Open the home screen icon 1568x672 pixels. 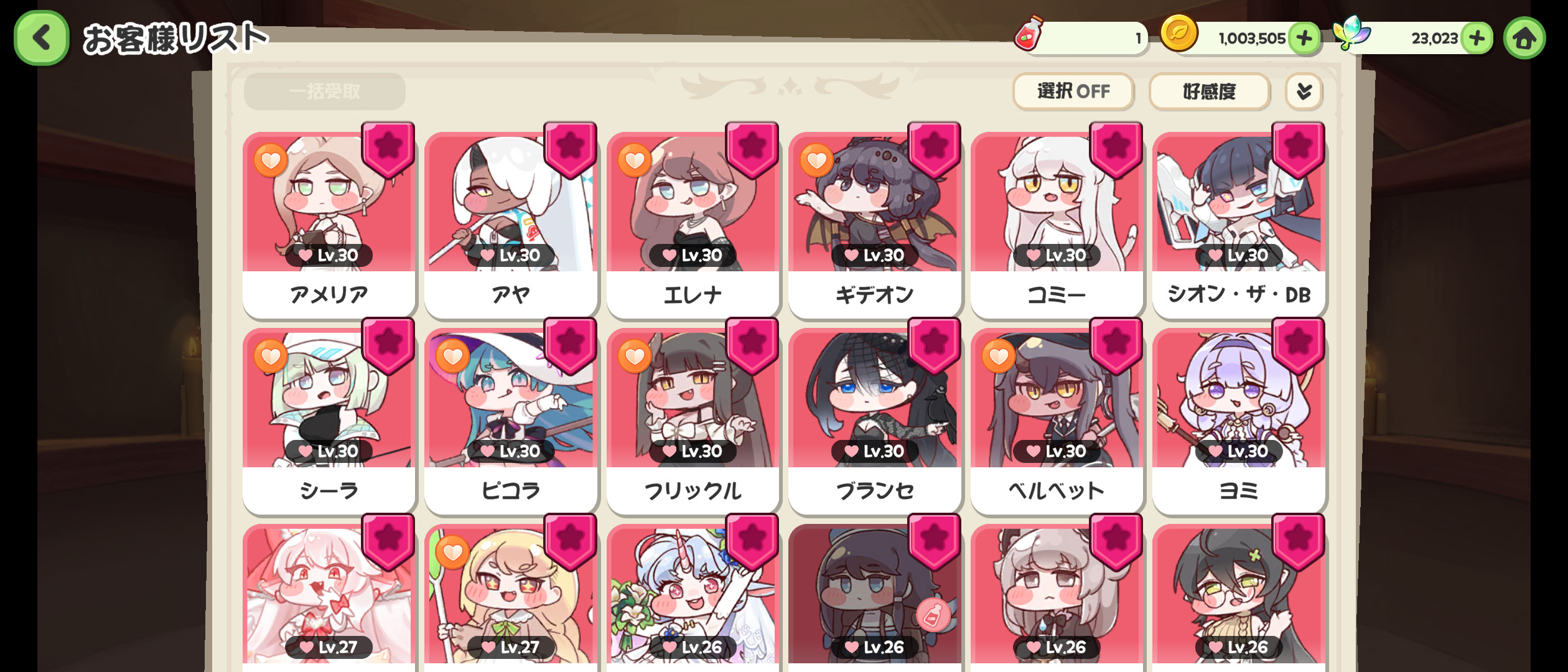[x=1524, y=39]
